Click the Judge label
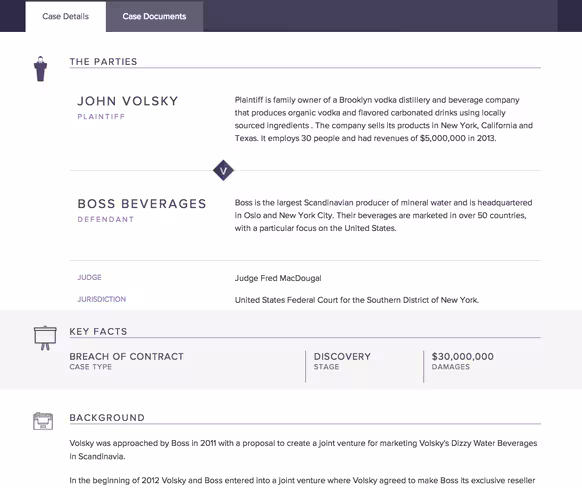This screenshot has height=488, width=582. pos(89,277)
